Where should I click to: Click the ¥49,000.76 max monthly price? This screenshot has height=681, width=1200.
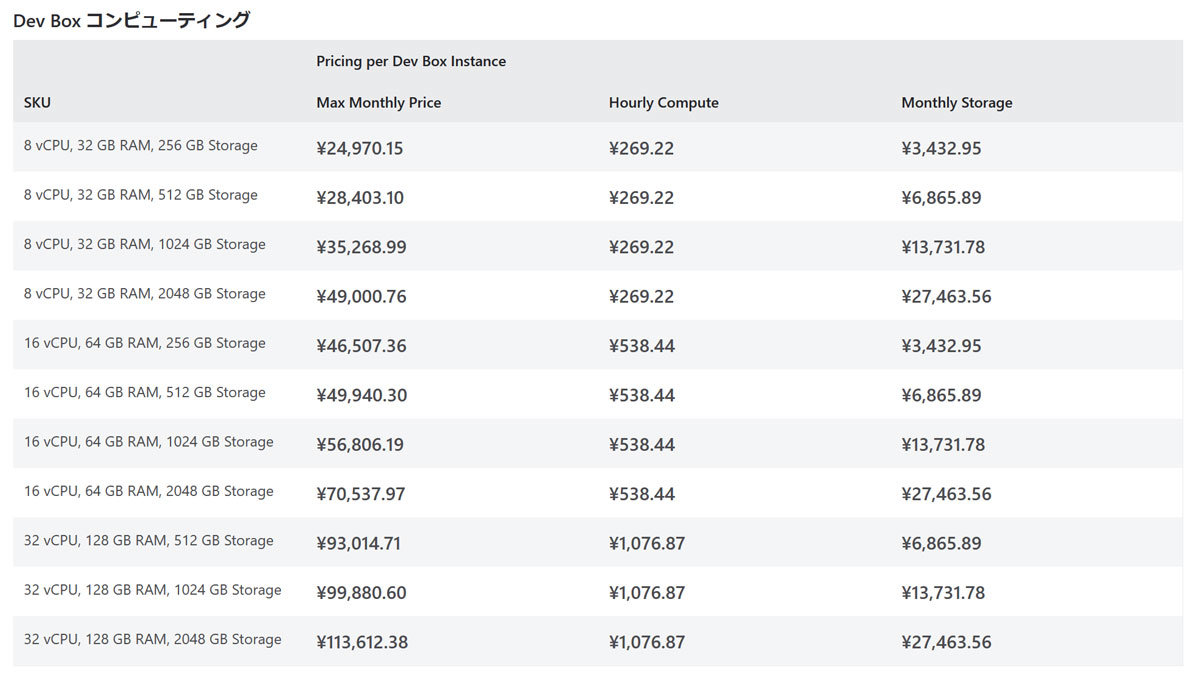pyautogui.click(x=361, y=297)
